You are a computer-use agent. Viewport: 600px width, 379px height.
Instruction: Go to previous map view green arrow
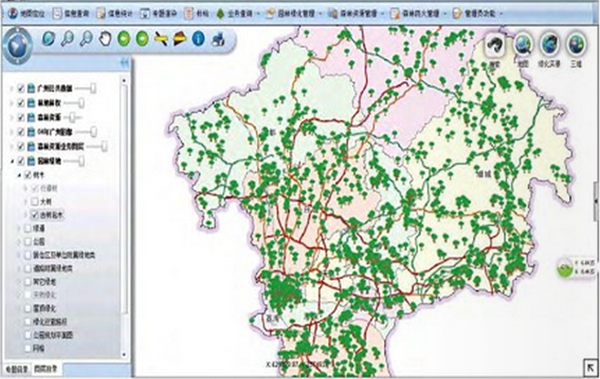click(x=124, y=39)
